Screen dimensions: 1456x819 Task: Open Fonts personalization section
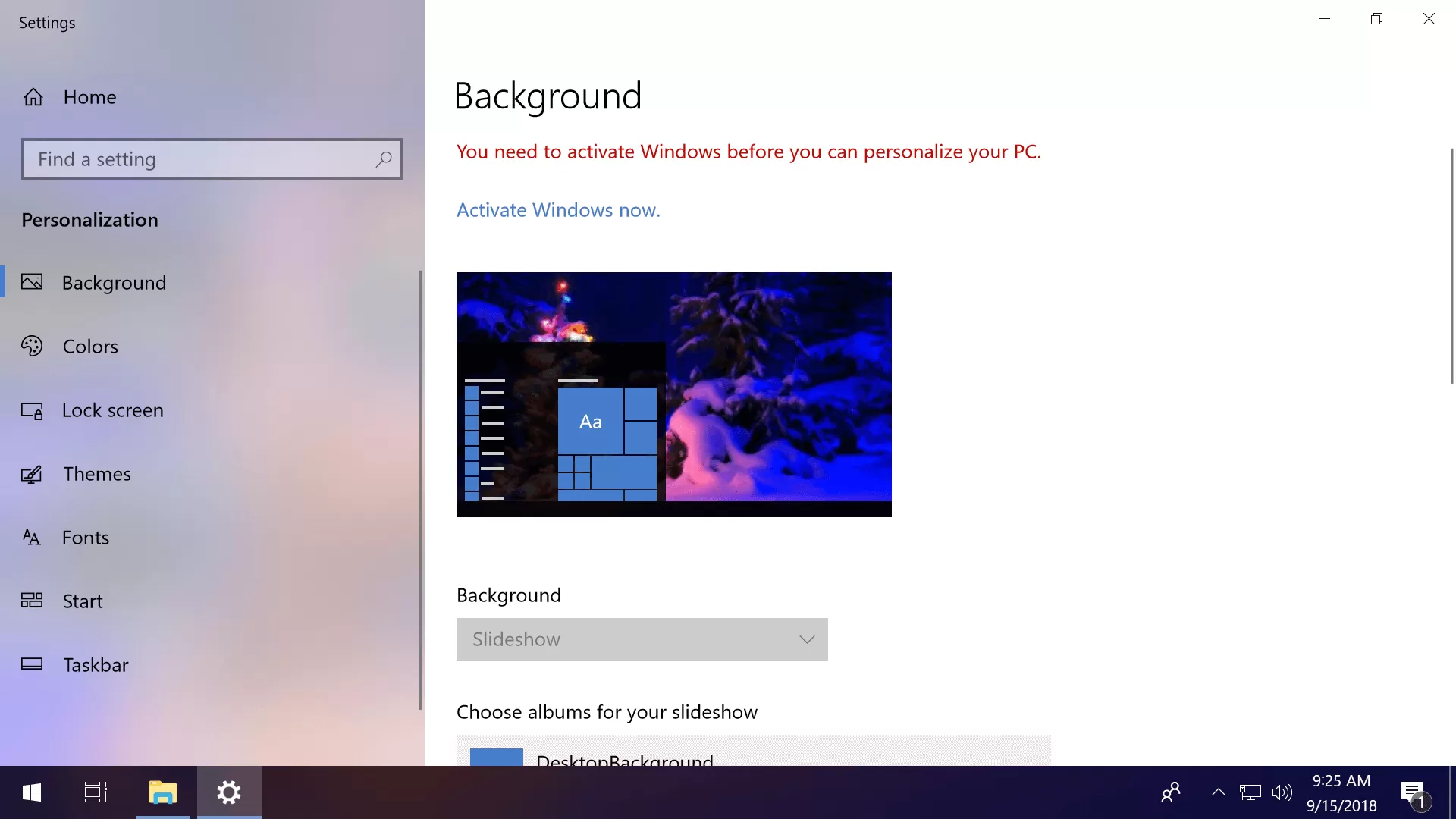tap(86, 536)
